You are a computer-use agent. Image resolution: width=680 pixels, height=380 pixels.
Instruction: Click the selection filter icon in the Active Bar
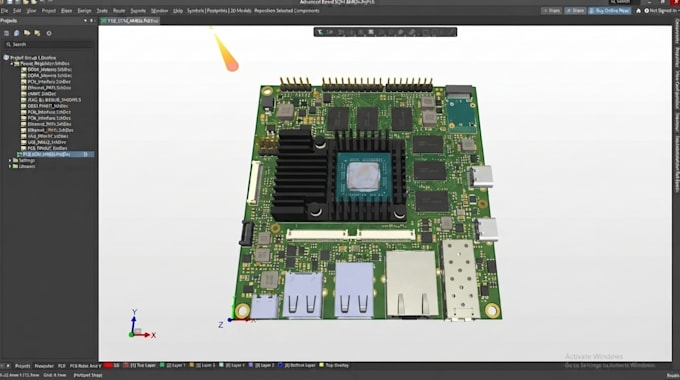(x=320, y=32)
